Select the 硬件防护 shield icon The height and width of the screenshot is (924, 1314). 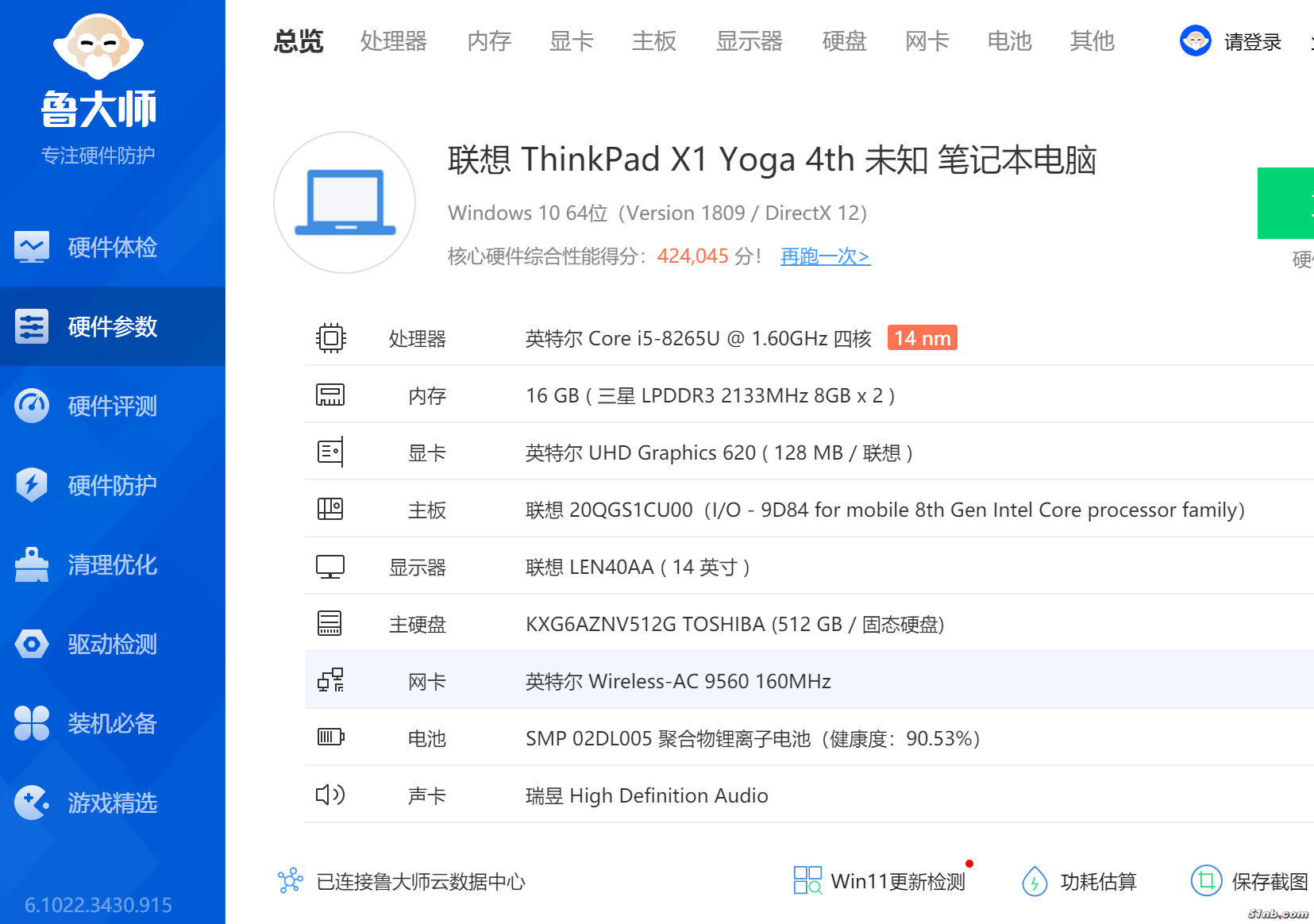(32, 485)
